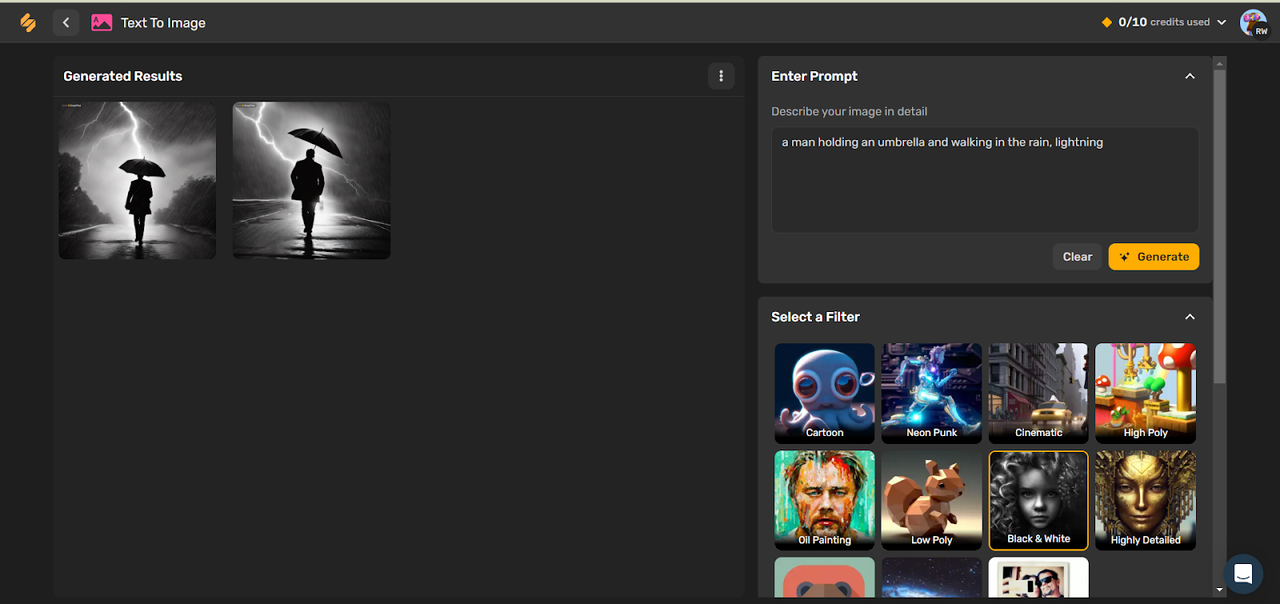This screenshot has height=604, width=1280.
Task: Expand the credits used dropdown arrow
Action: coord(1221,22)
